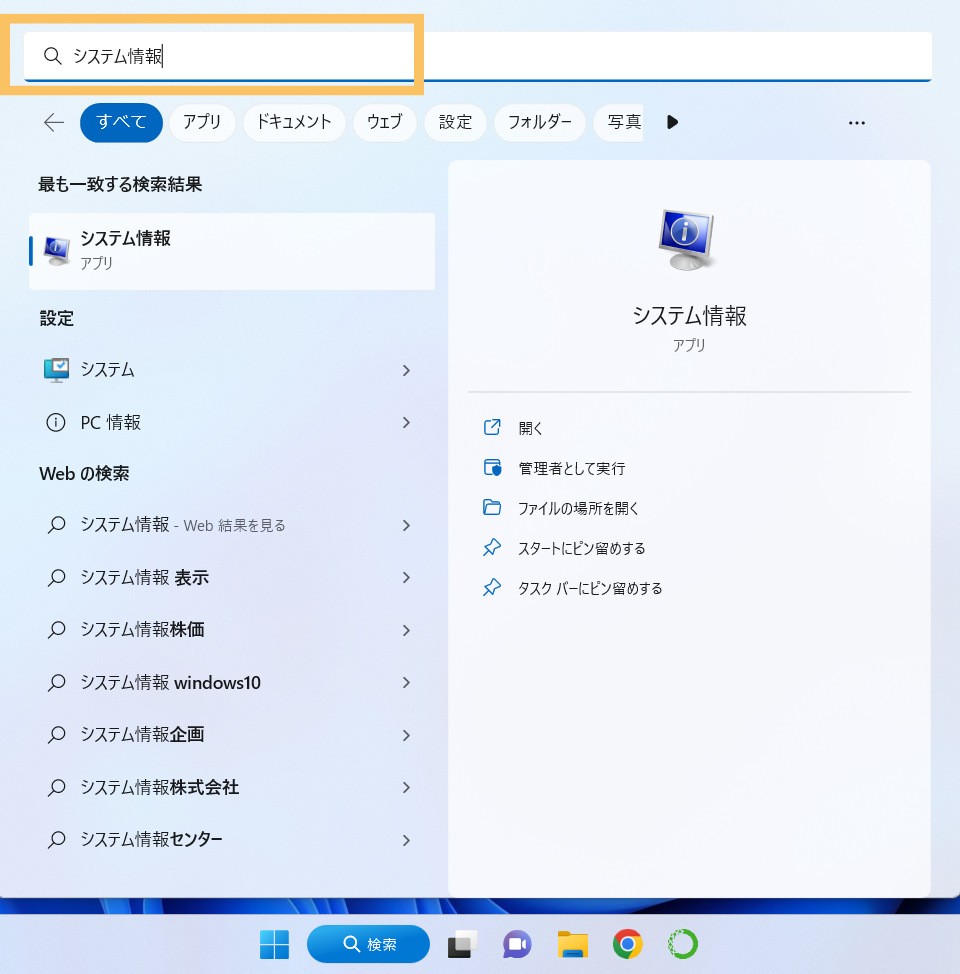Click search icon beside システム情報株価
Screen dimensions: 960x974
pyautogui.click(x=57, y=630)
